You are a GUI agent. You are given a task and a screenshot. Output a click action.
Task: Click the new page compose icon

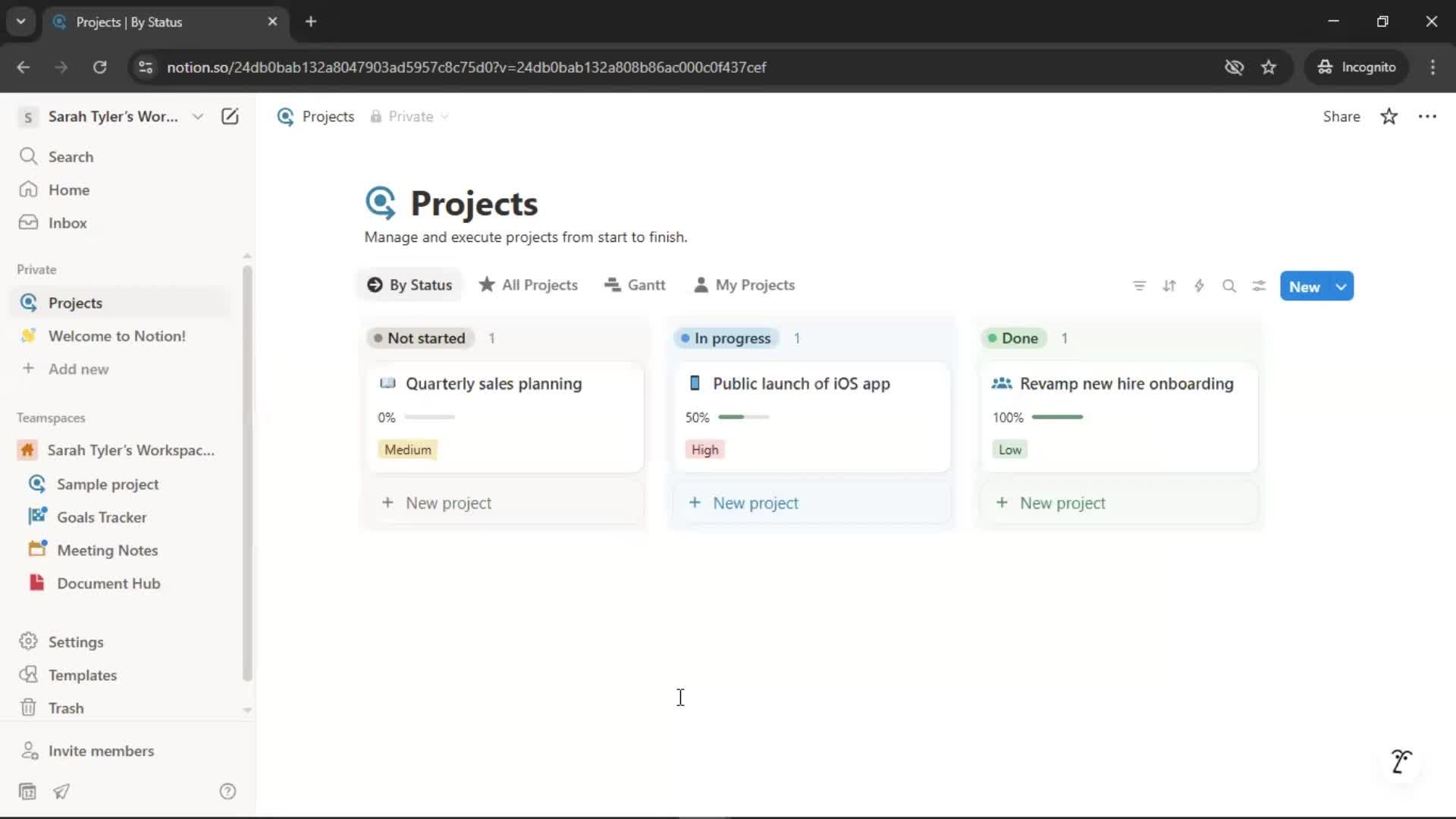tap(230, 116)
